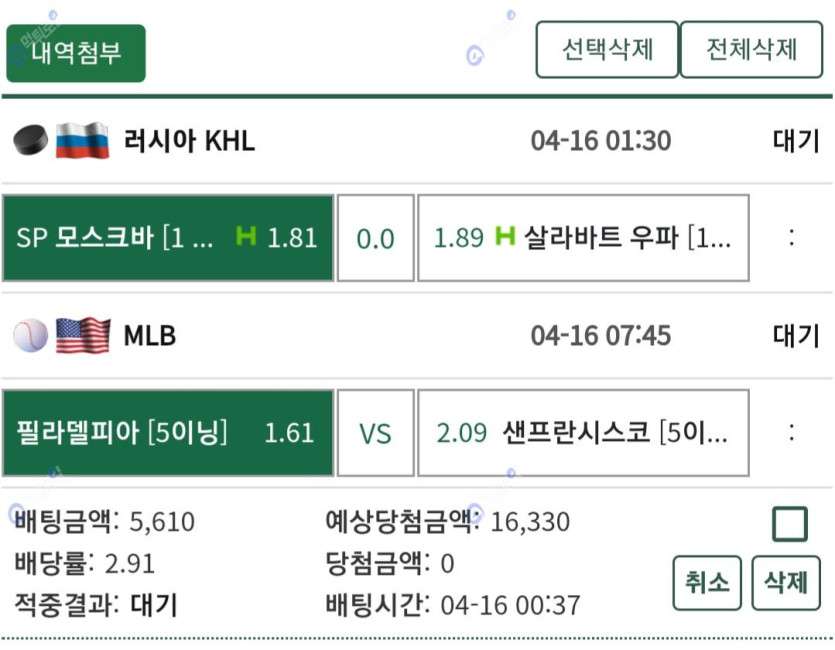Viewport: 835px width, 650px height.
Task: Select 샌프란시스코 2.09 odds cell
Action: [x=583, y=433]
